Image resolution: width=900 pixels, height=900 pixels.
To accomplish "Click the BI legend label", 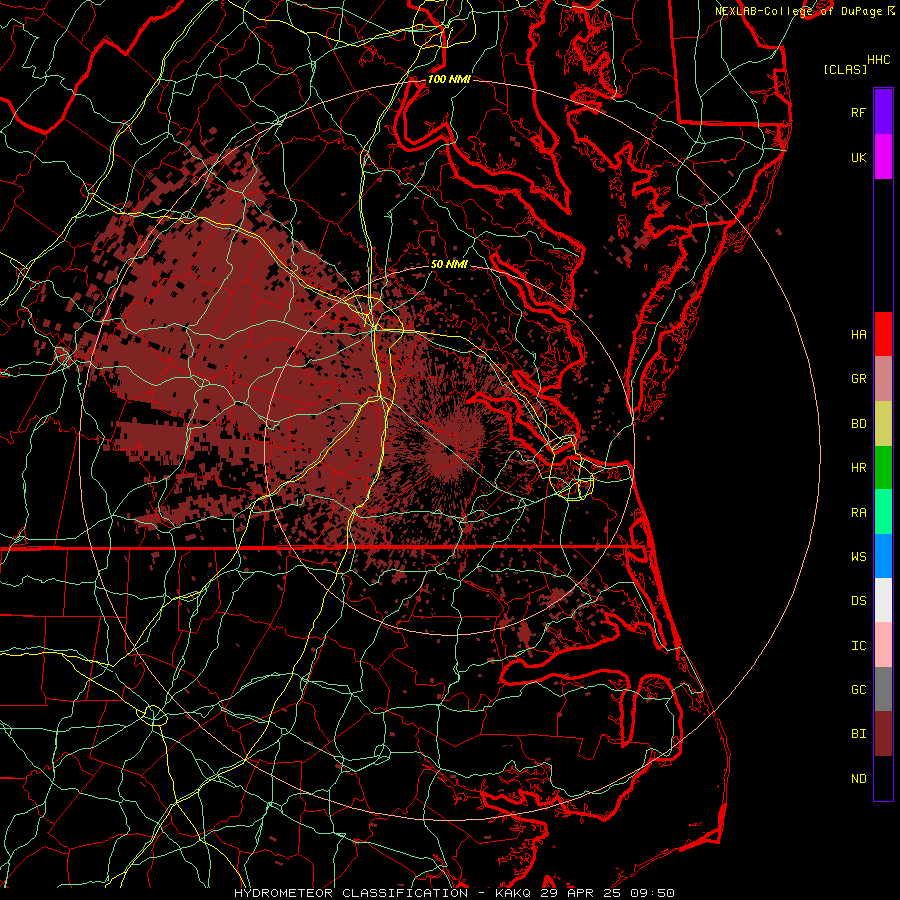I will click(858, 734).
